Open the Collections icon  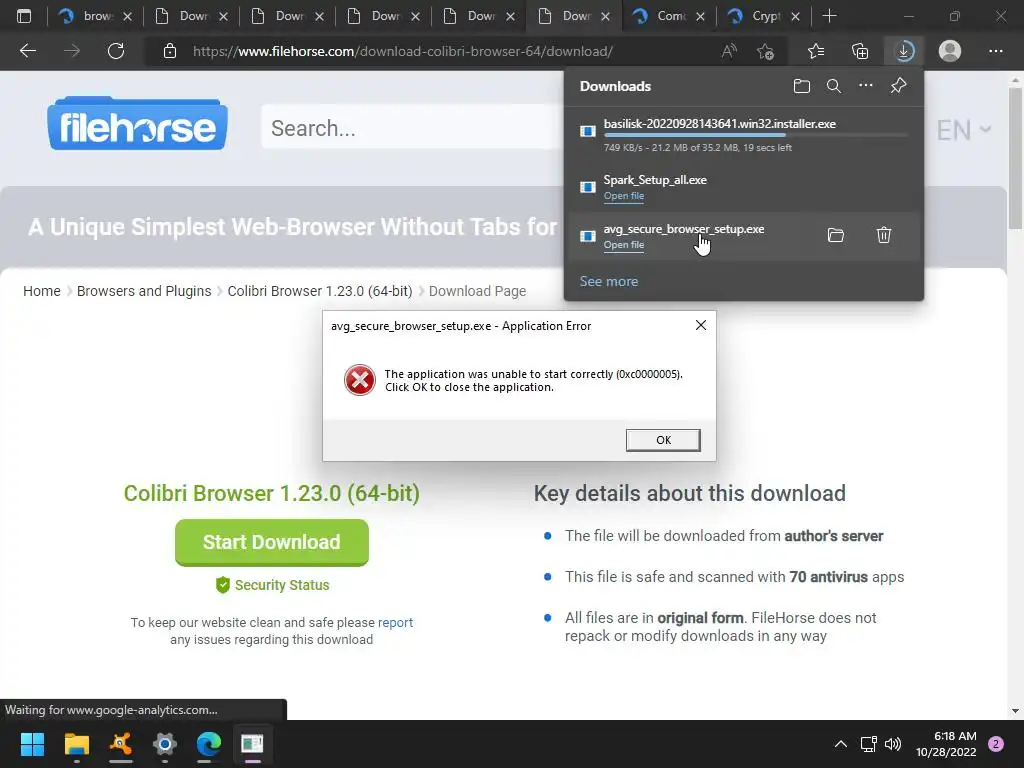pyautogui.click(x=860, y=51)
